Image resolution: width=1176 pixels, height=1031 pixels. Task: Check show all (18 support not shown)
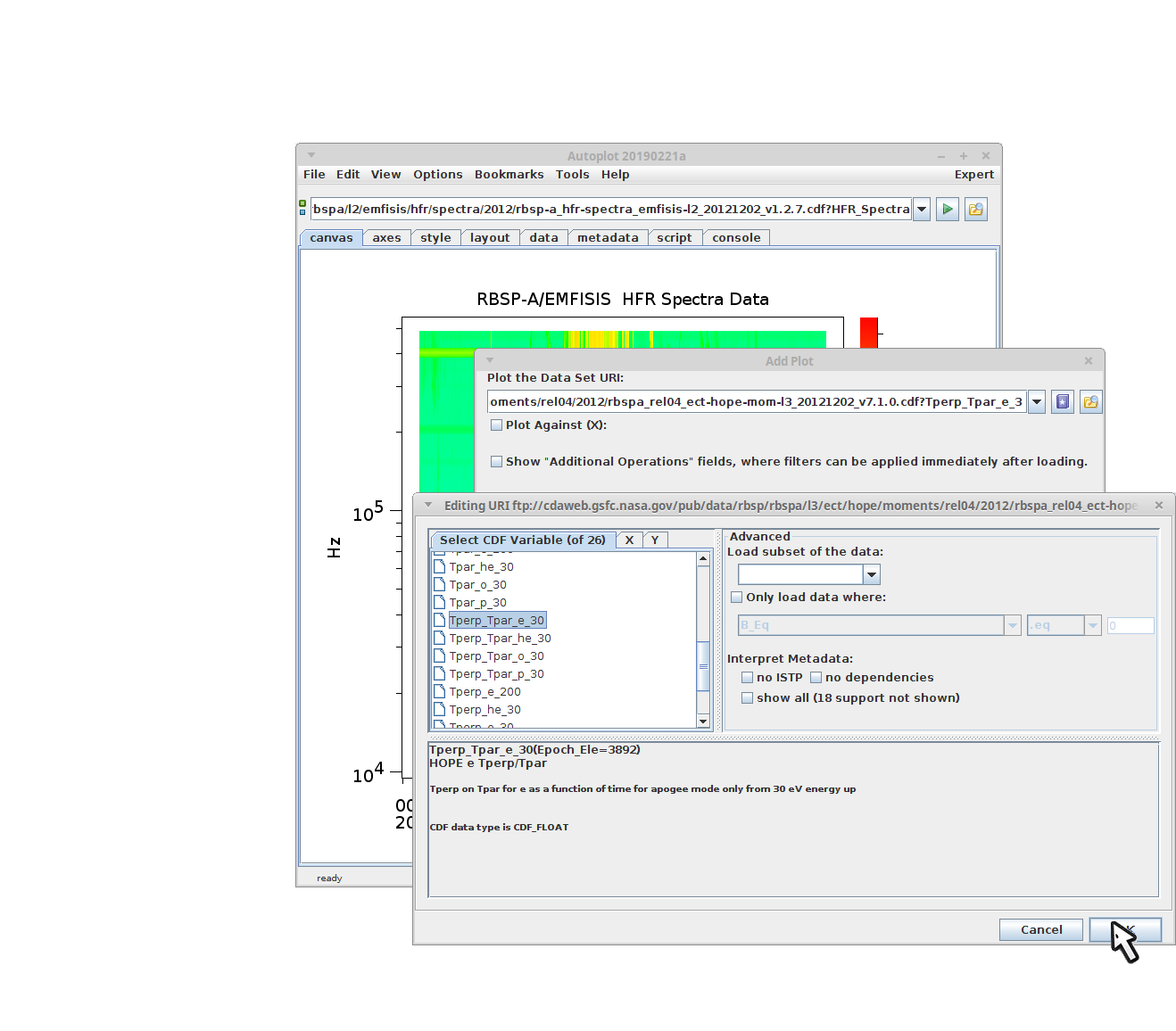pos(747,698)
